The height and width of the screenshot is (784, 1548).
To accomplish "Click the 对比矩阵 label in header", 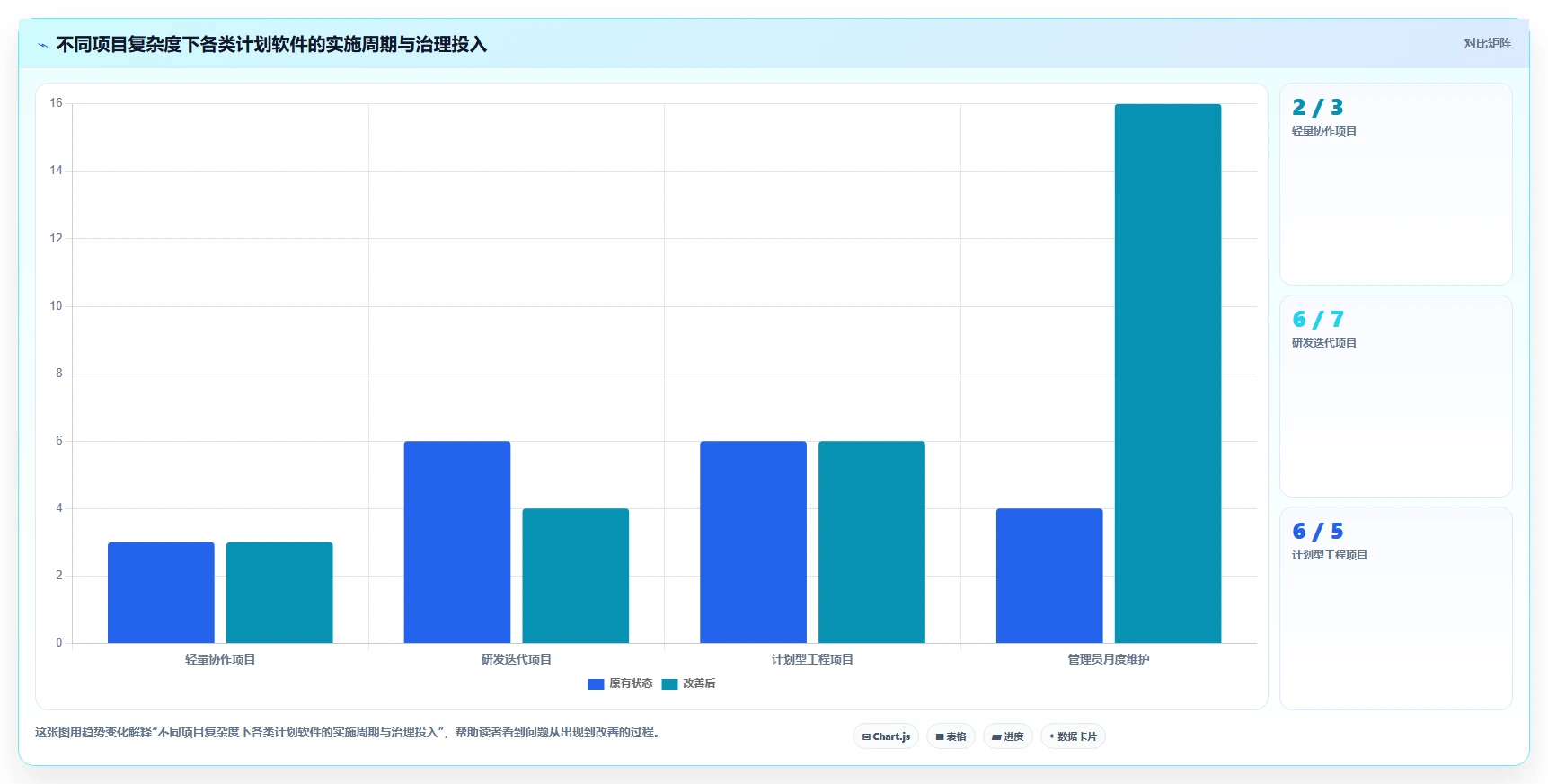I will [1487, 43].
